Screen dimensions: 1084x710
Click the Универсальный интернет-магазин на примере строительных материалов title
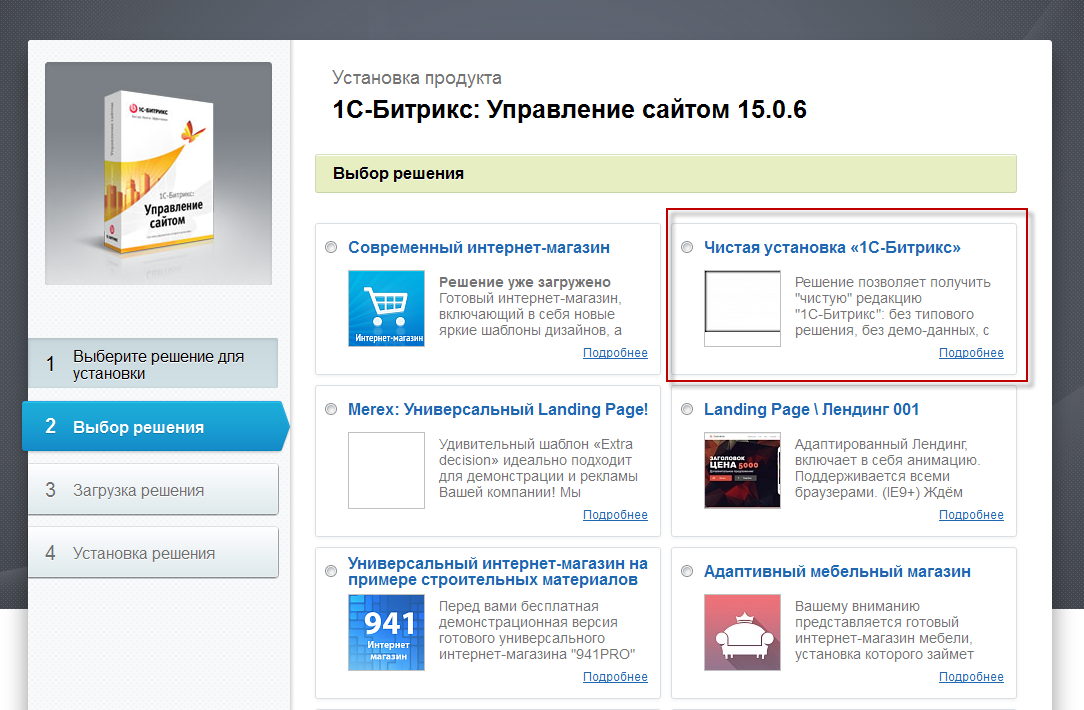click(x=498, y=572)
